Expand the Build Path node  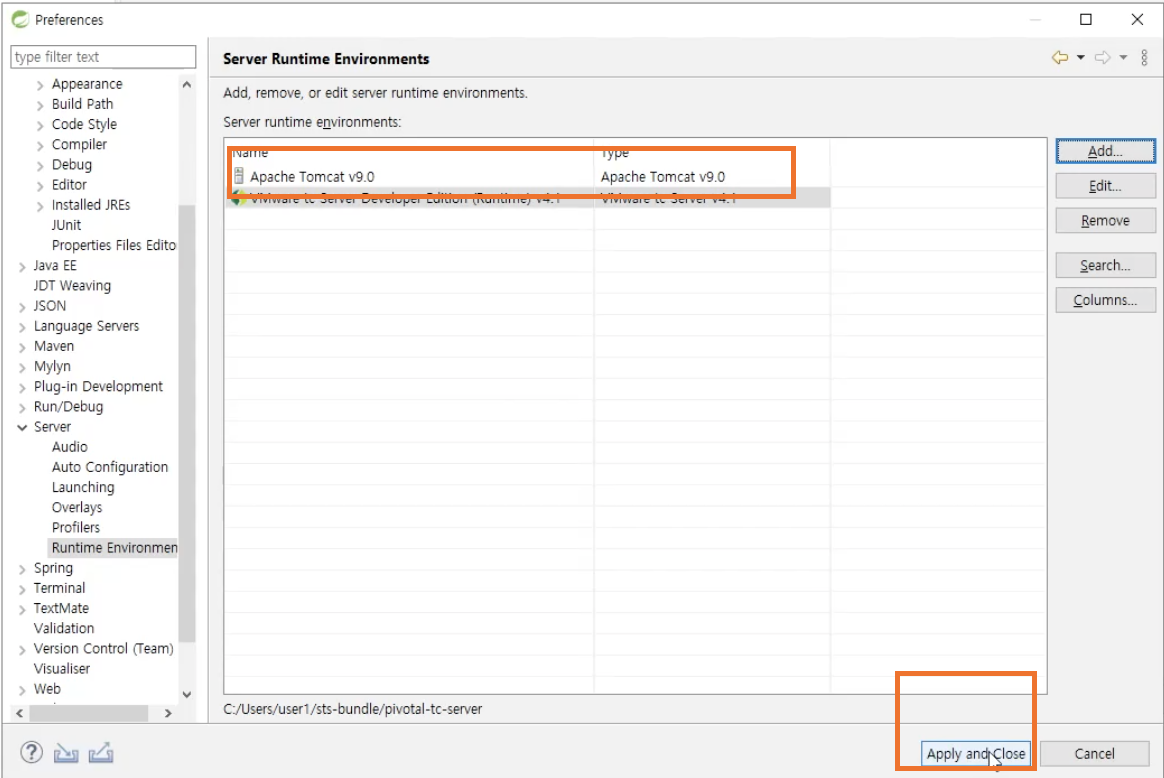point(40,105)
